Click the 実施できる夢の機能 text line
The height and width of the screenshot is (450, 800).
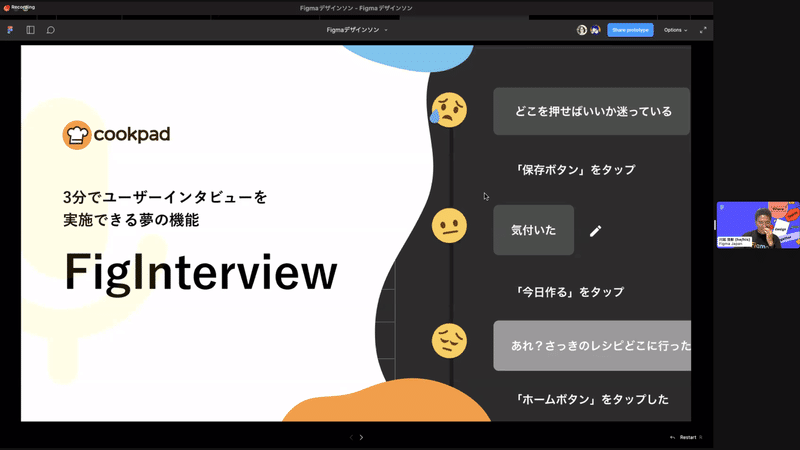tap(131, 220)
